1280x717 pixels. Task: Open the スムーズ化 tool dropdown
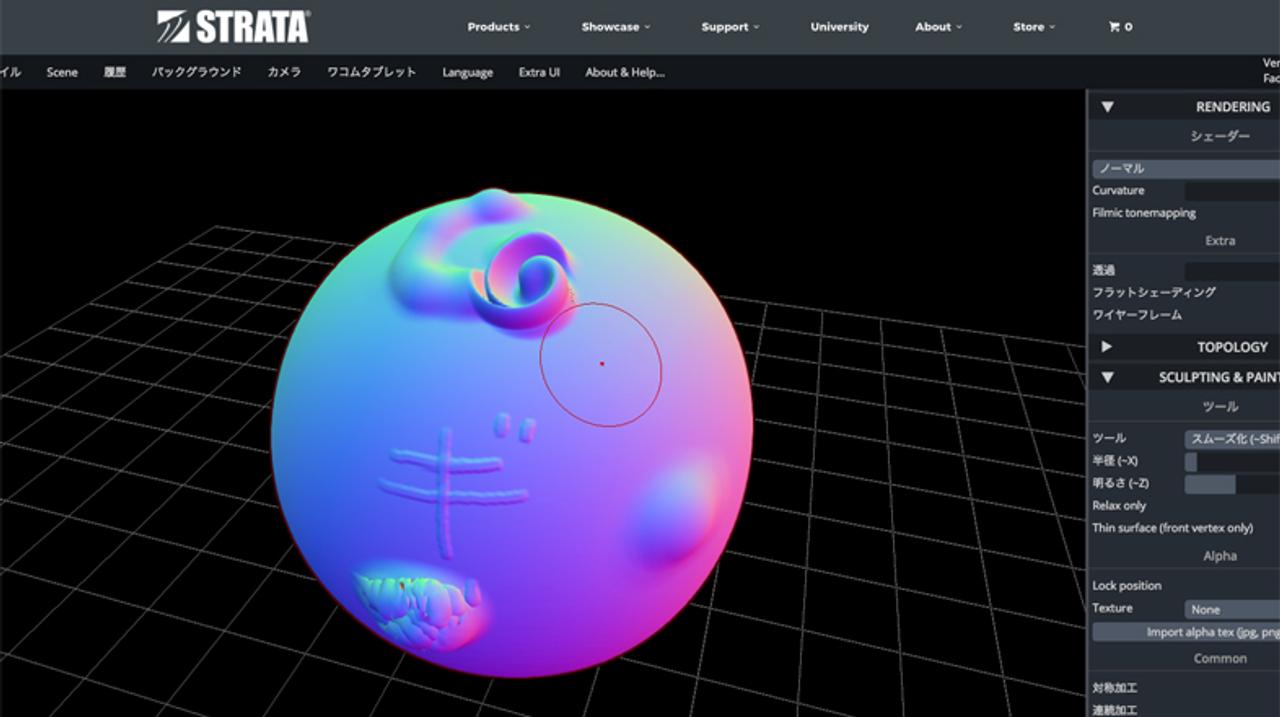1232,438
